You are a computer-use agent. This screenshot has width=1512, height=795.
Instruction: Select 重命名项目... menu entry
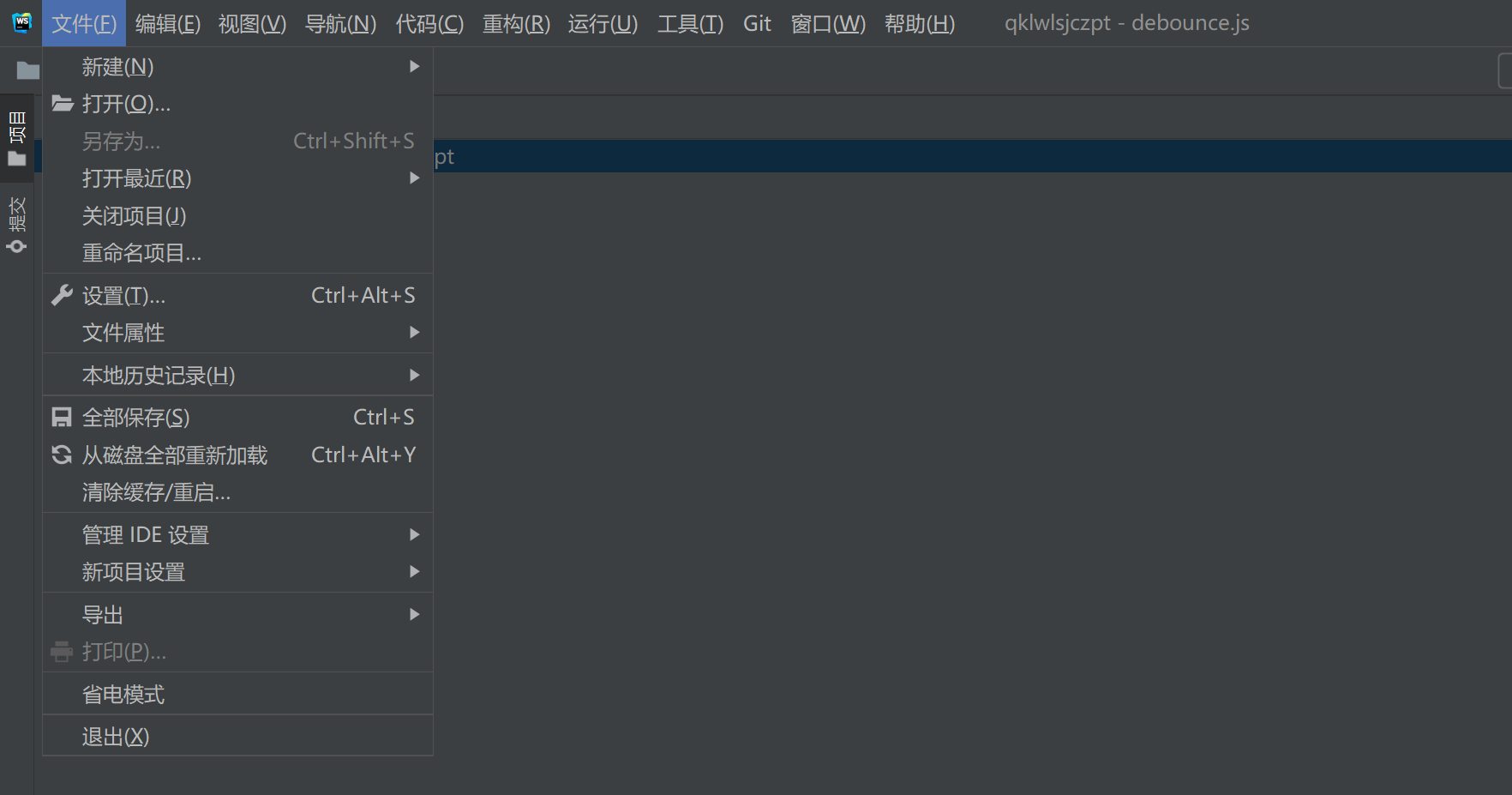(x=237, y=253)
